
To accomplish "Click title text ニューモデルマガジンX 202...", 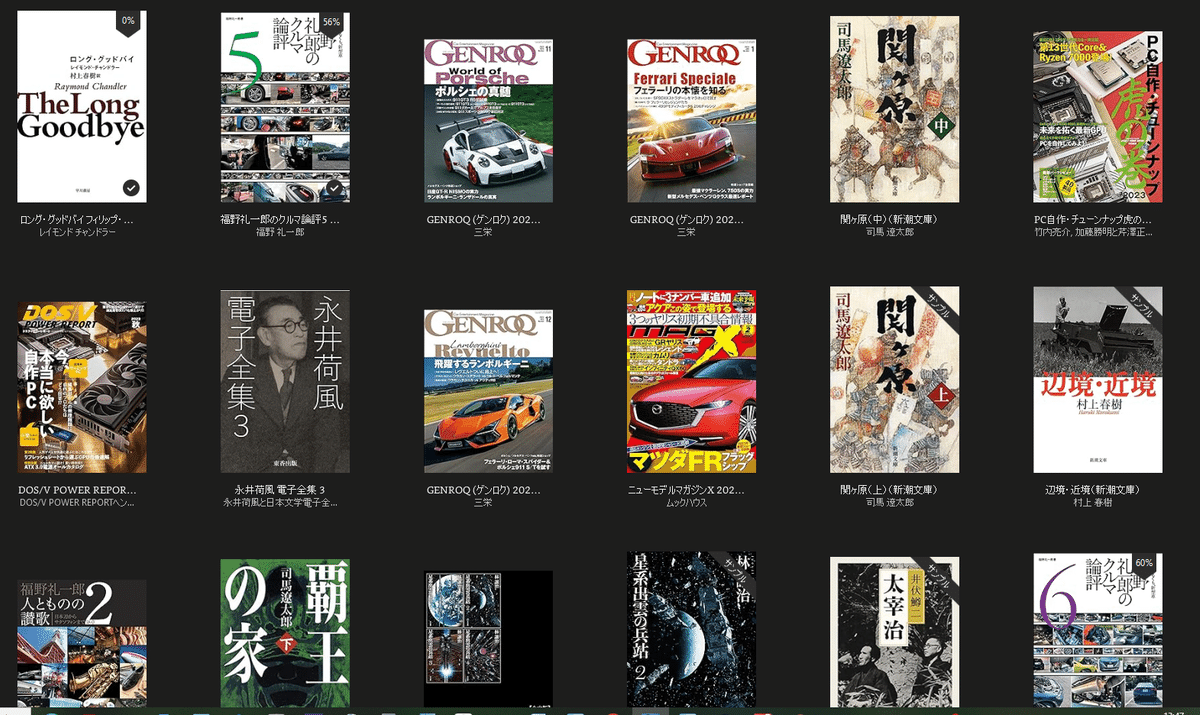I will tap(688, 490).
